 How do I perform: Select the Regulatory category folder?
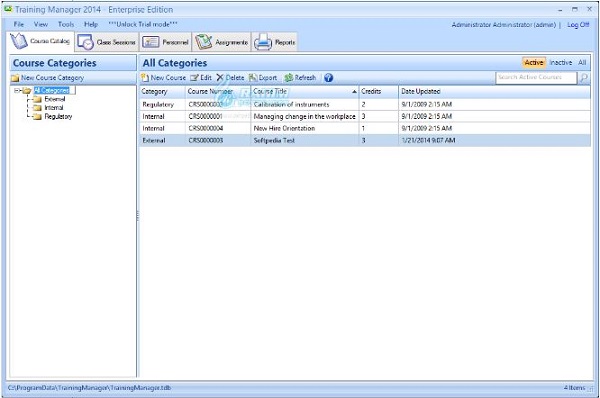click(x=58, y=116)
